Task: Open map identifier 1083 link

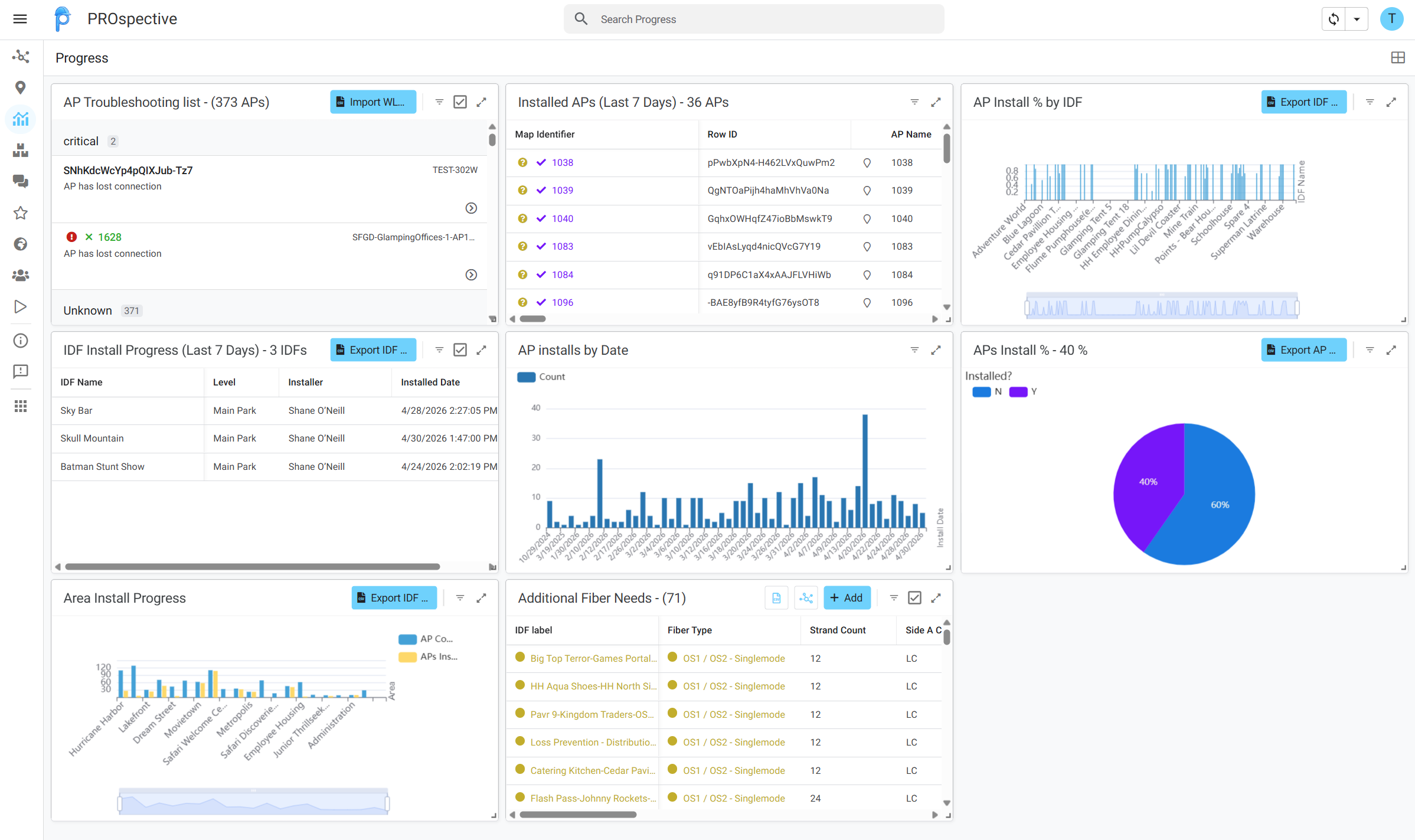Action: [x=563, y=246]
